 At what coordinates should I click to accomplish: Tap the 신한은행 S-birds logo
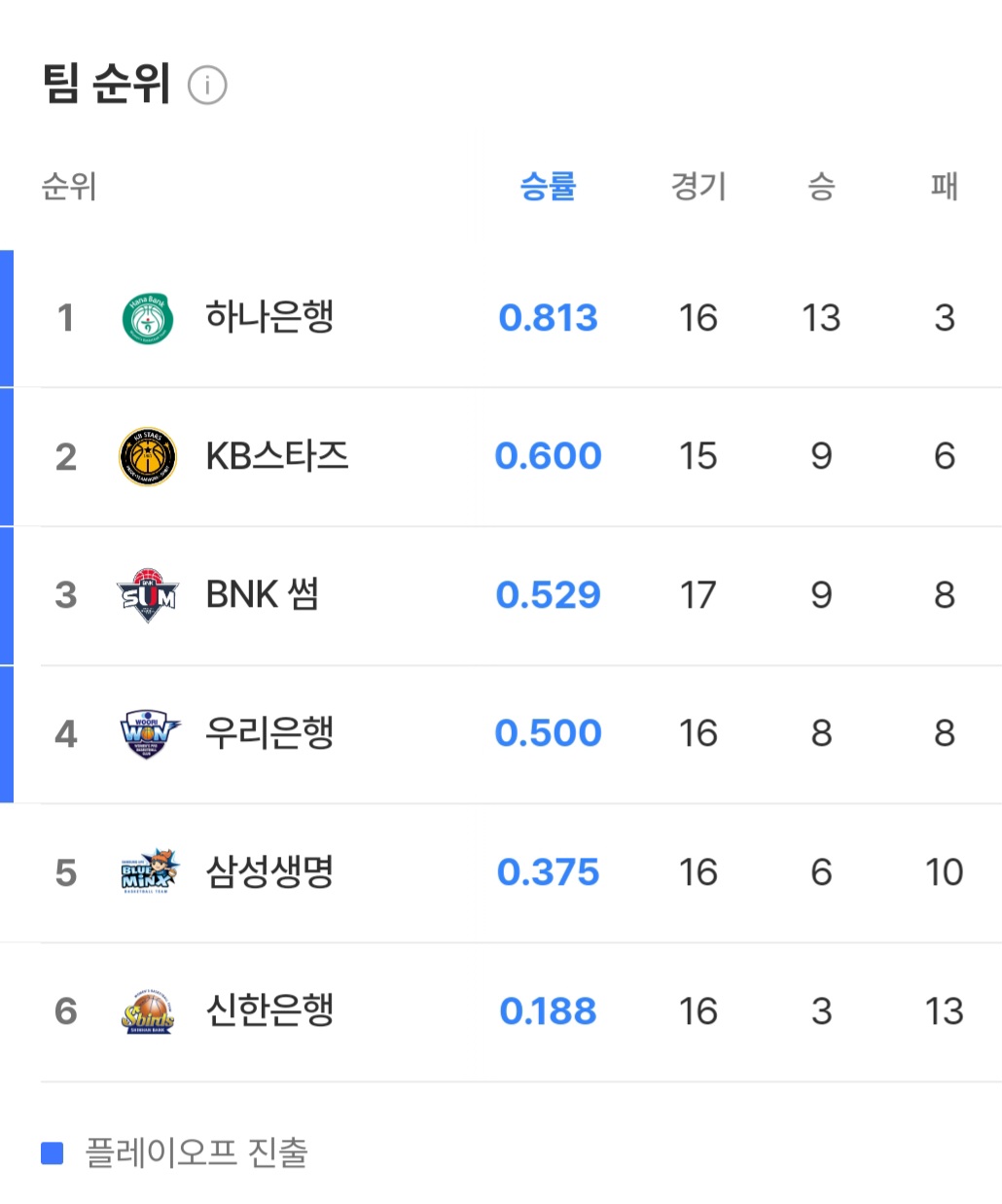tap(148, 1010)
